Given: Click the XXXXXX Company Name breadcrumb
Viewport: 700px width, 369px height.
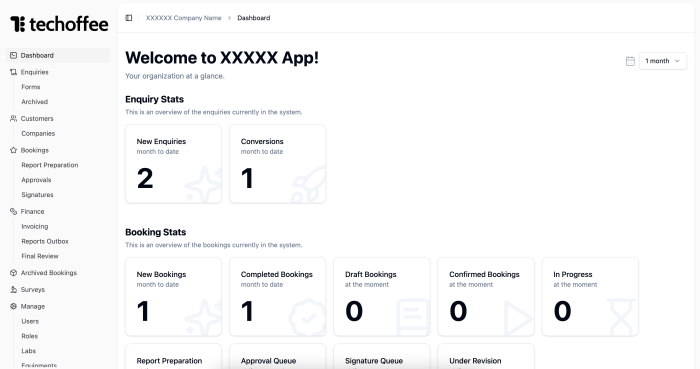Looking at the screenshot, I should click(x=183, y=18).
